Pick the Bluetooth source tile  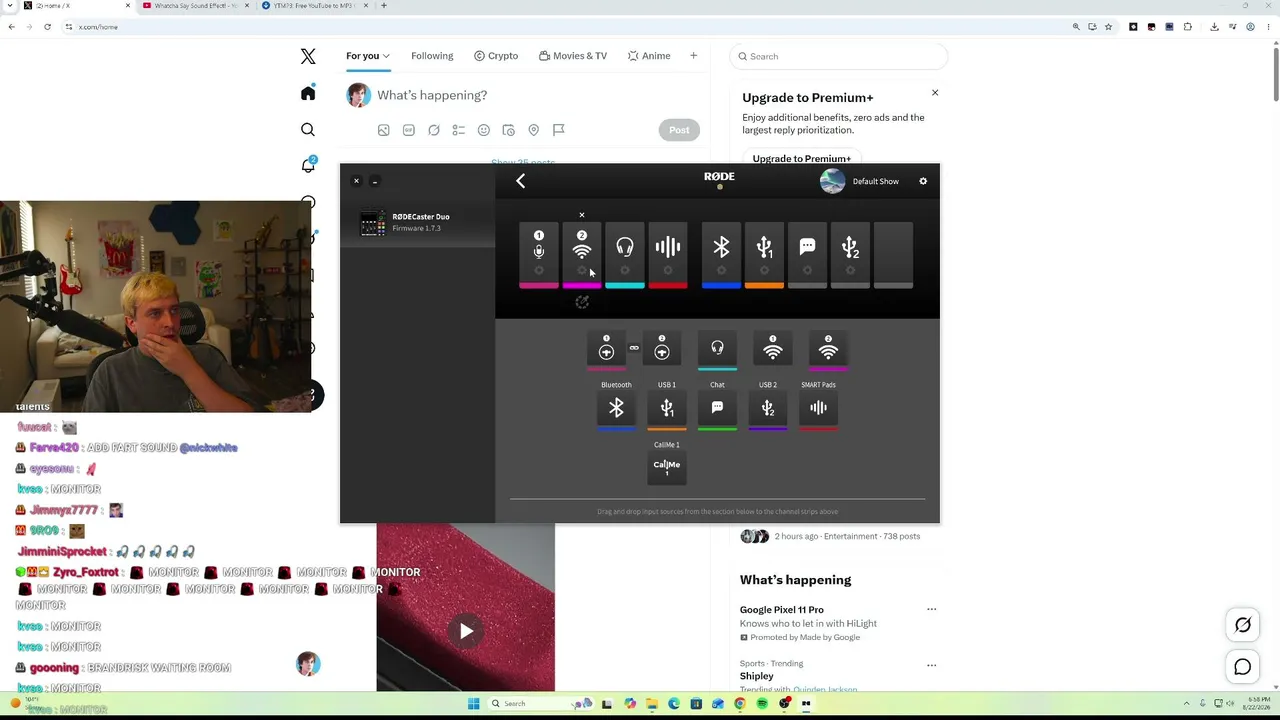pyautogui.click(x=616, y=409)
